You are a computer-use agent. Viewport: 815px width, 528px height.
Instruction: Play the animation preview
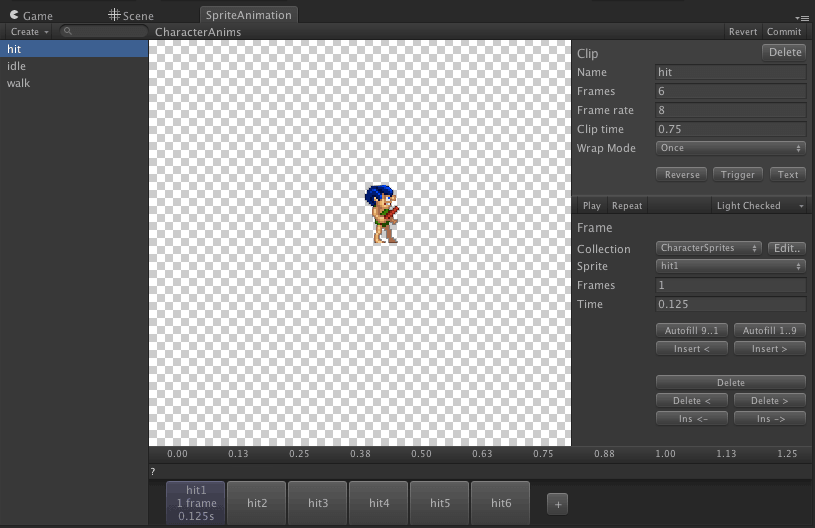[x=591, y=206]
